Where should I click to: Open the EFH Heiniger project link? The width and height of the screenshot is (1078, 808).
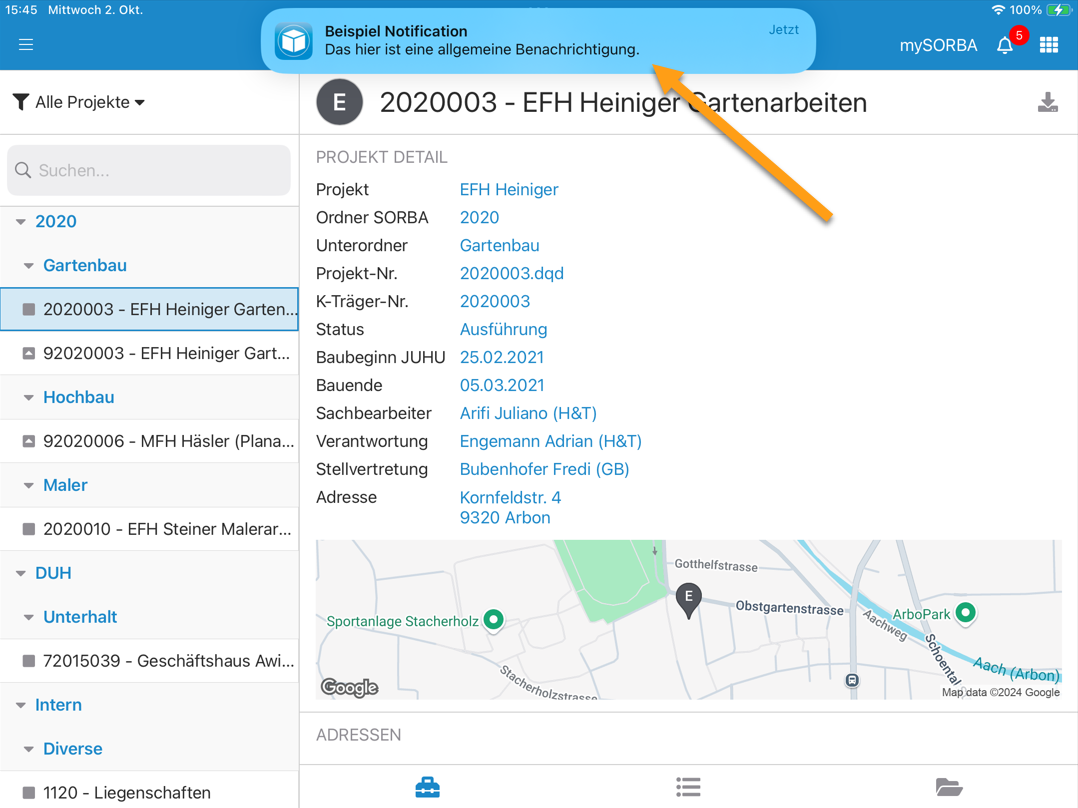[x=508, y=189]
